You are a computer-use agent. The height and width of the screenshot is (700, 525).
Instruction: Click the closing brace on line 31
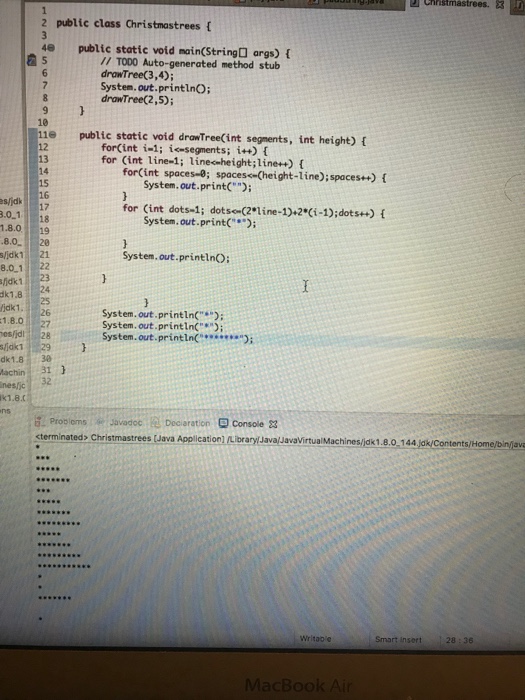[x=63, y=370]
